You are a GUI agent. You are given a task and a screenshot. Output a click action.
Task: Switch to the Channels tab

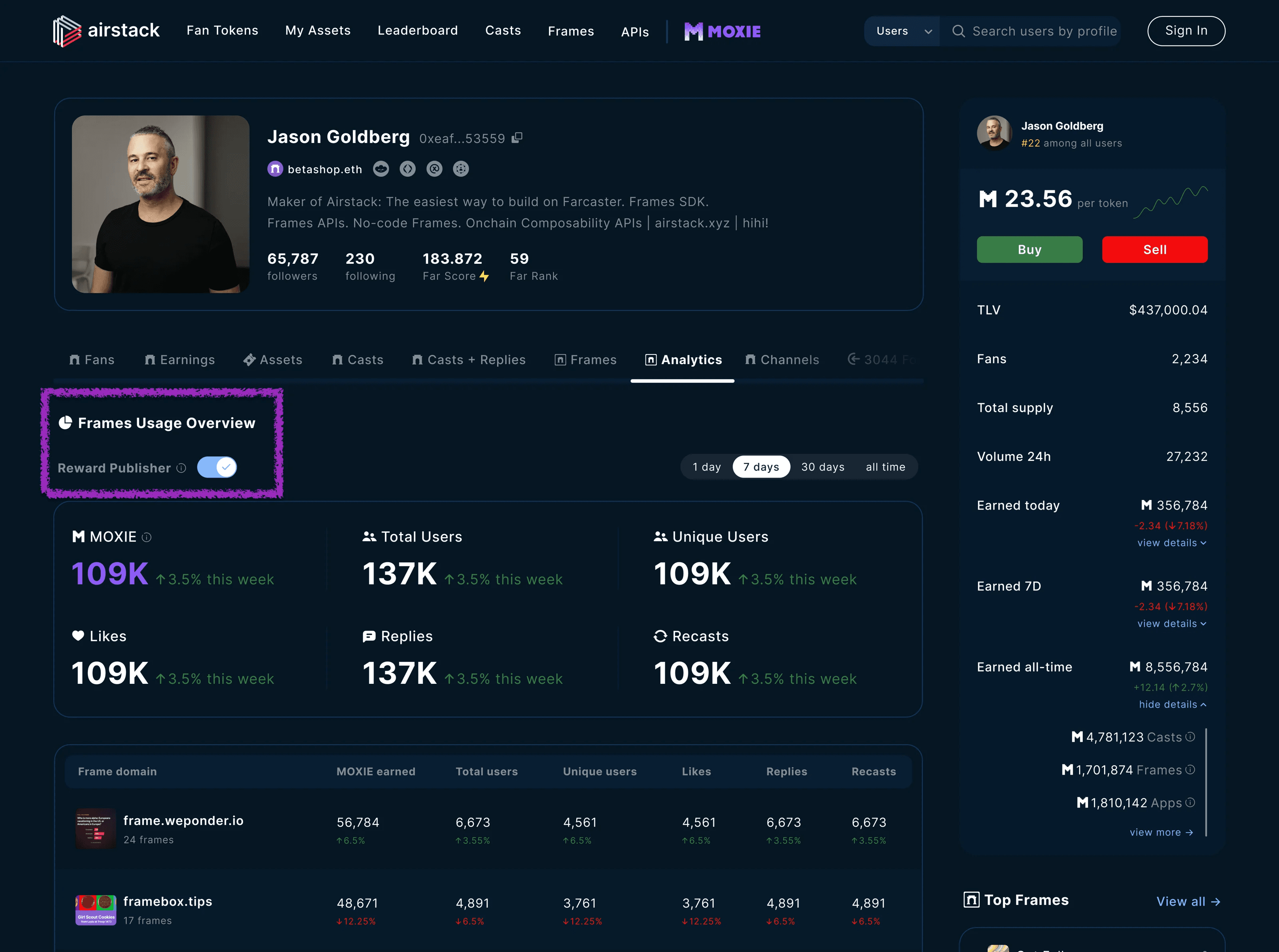click(782, 360)
